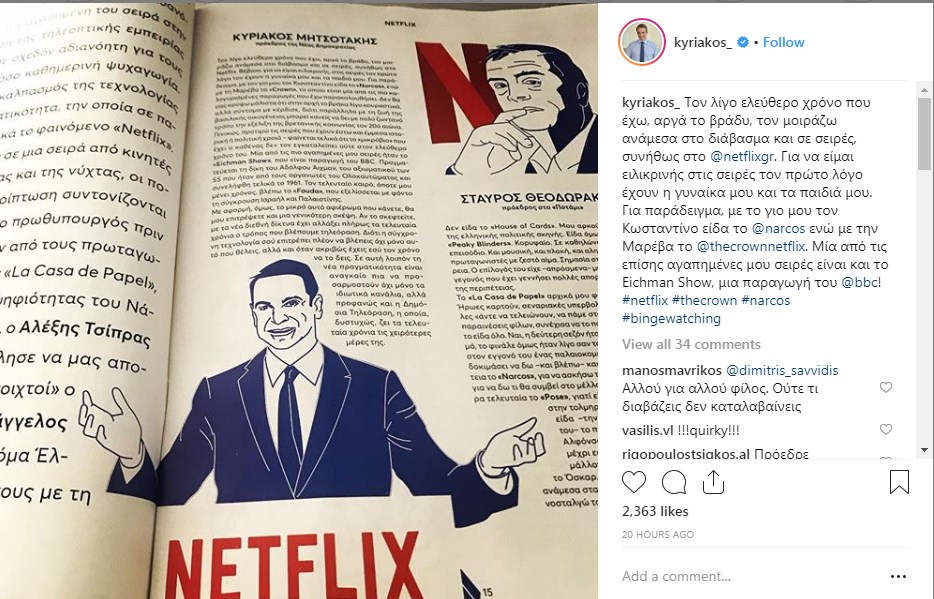Expand View all 34 comments
This screenshot has width=934, height=599.
coord(691,344)
